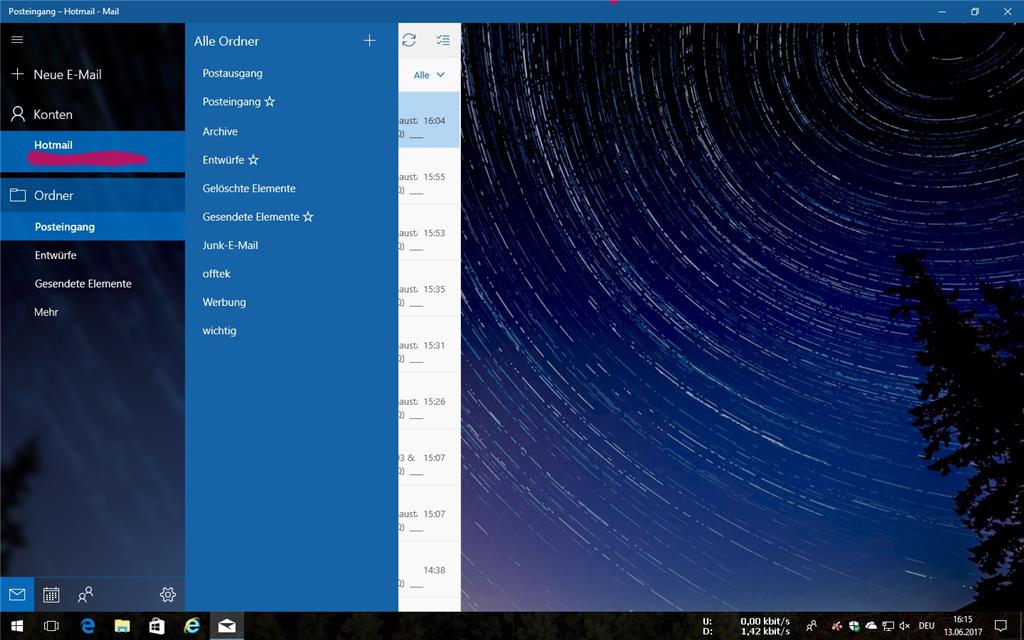1024x640 pixels.
Task: Toggle favorite star next to Gesendete Elemente
Action: click(x=308, y=217)
